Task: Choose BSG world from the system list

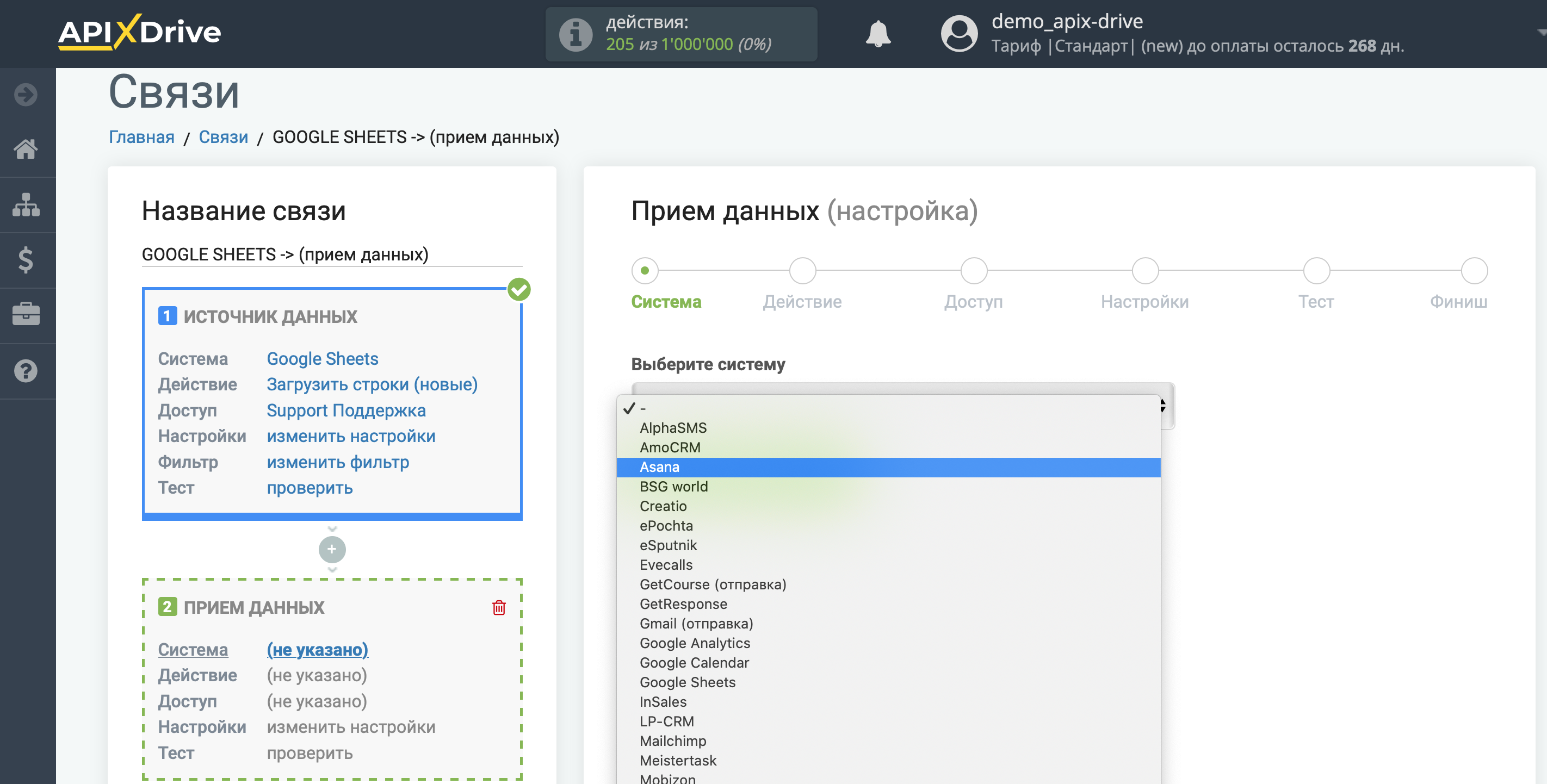Action: click(888, 487)
